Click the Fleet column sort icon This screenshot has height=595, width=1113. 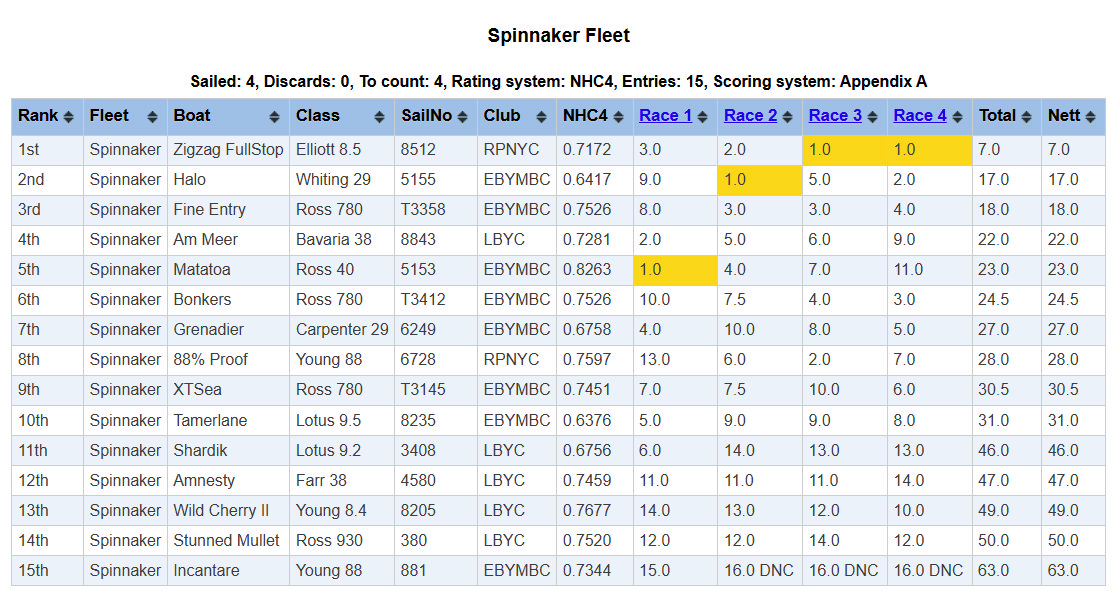point(152,117)
